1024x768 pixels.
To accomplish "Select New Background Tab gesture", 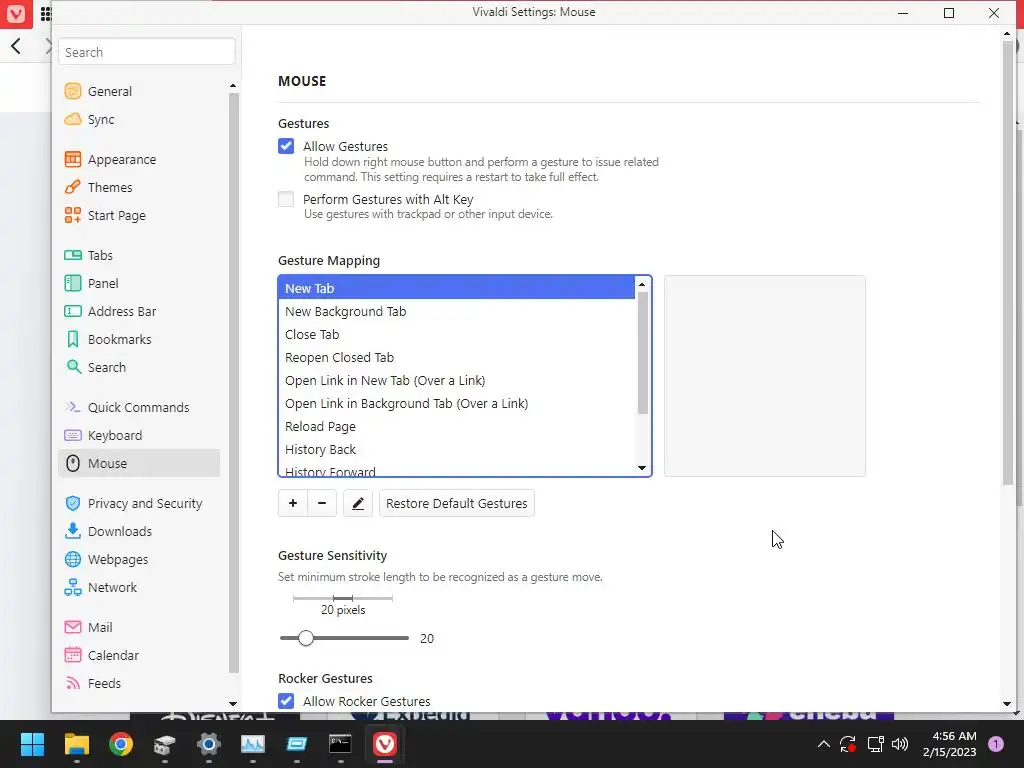I will (456, 312).
